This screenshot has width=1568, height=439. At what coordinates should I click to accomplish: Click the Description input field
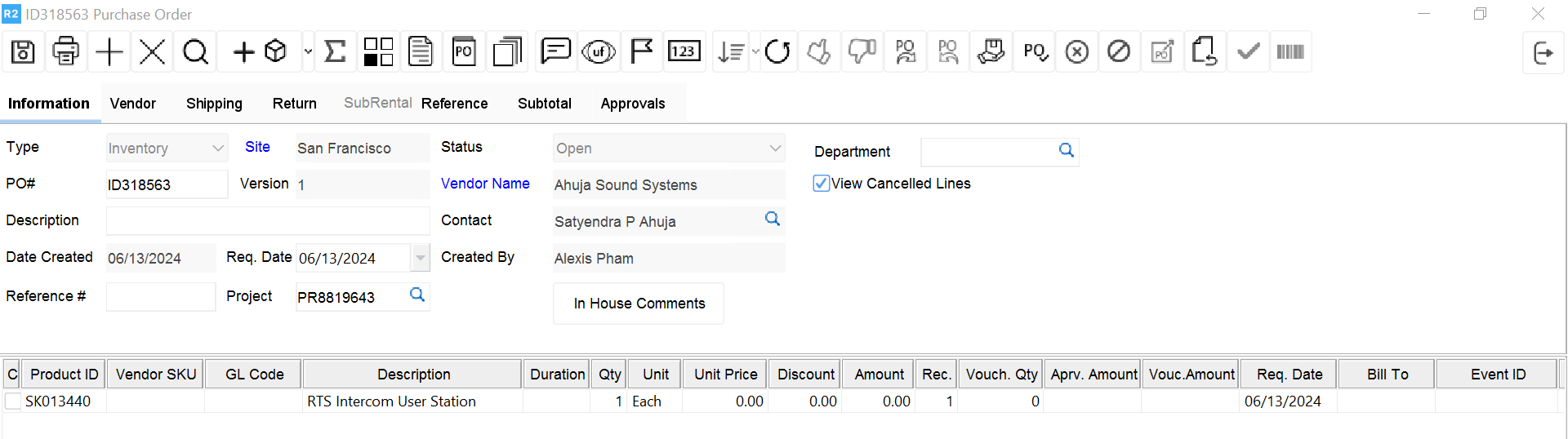coord(268,221)
